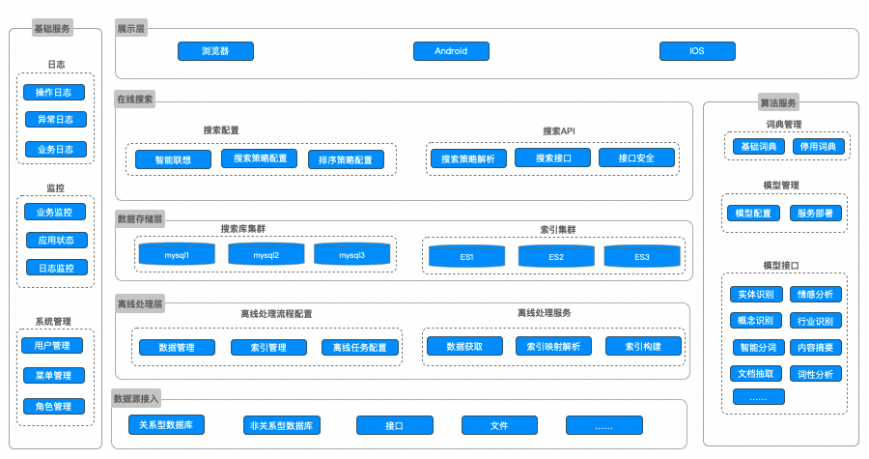Select the 菜单管理 box
The width and height of the screenshot is (869, 459).
click(x=54, y=375)
